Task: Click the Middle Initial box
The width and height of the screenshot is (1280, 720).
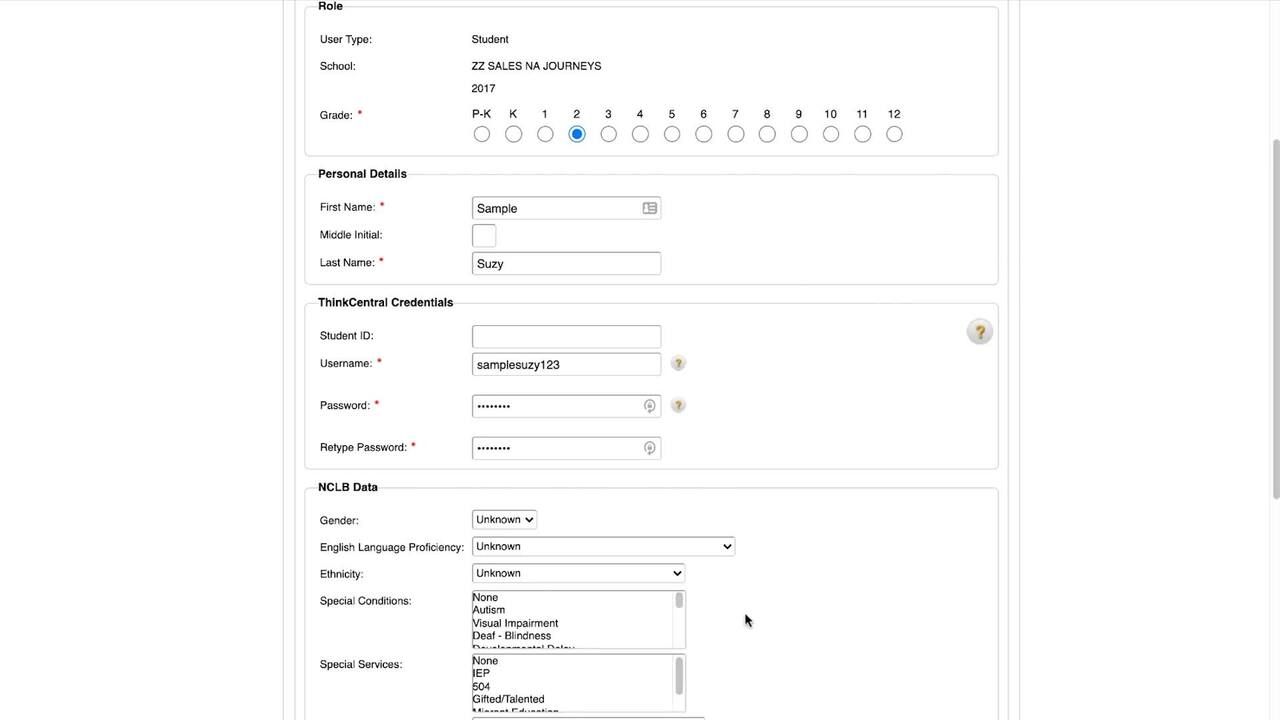Action: point(484,236)
